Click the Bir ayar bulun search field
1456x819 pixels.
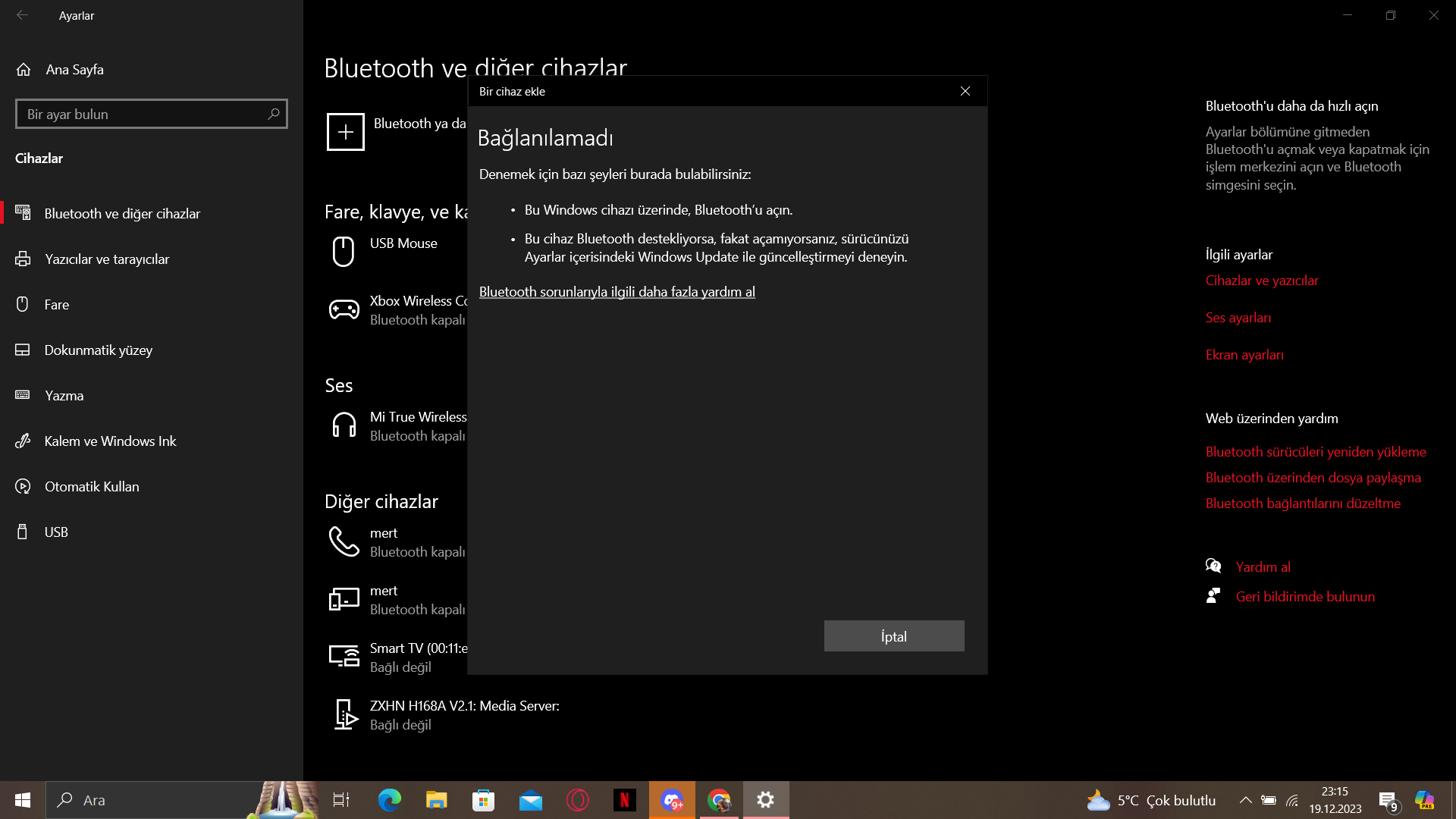pyautogui.click(x=144, y=115)
